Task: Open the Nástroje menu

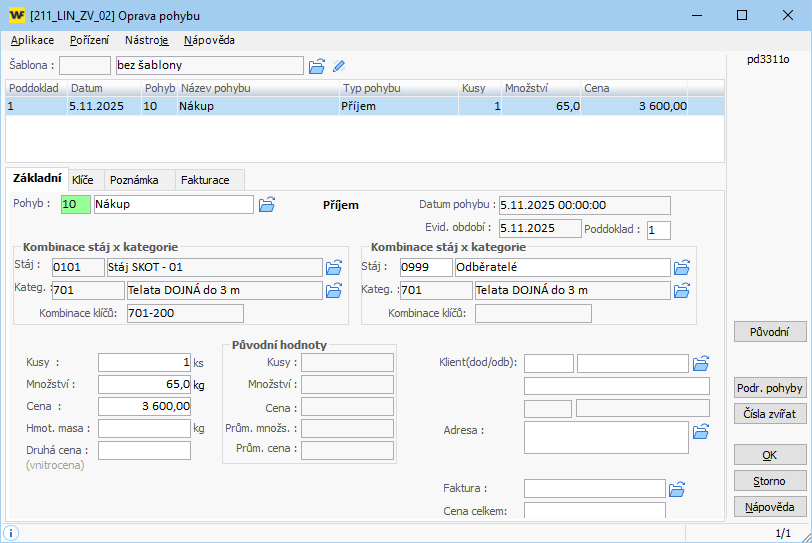Action: click(x=147, y=41)
